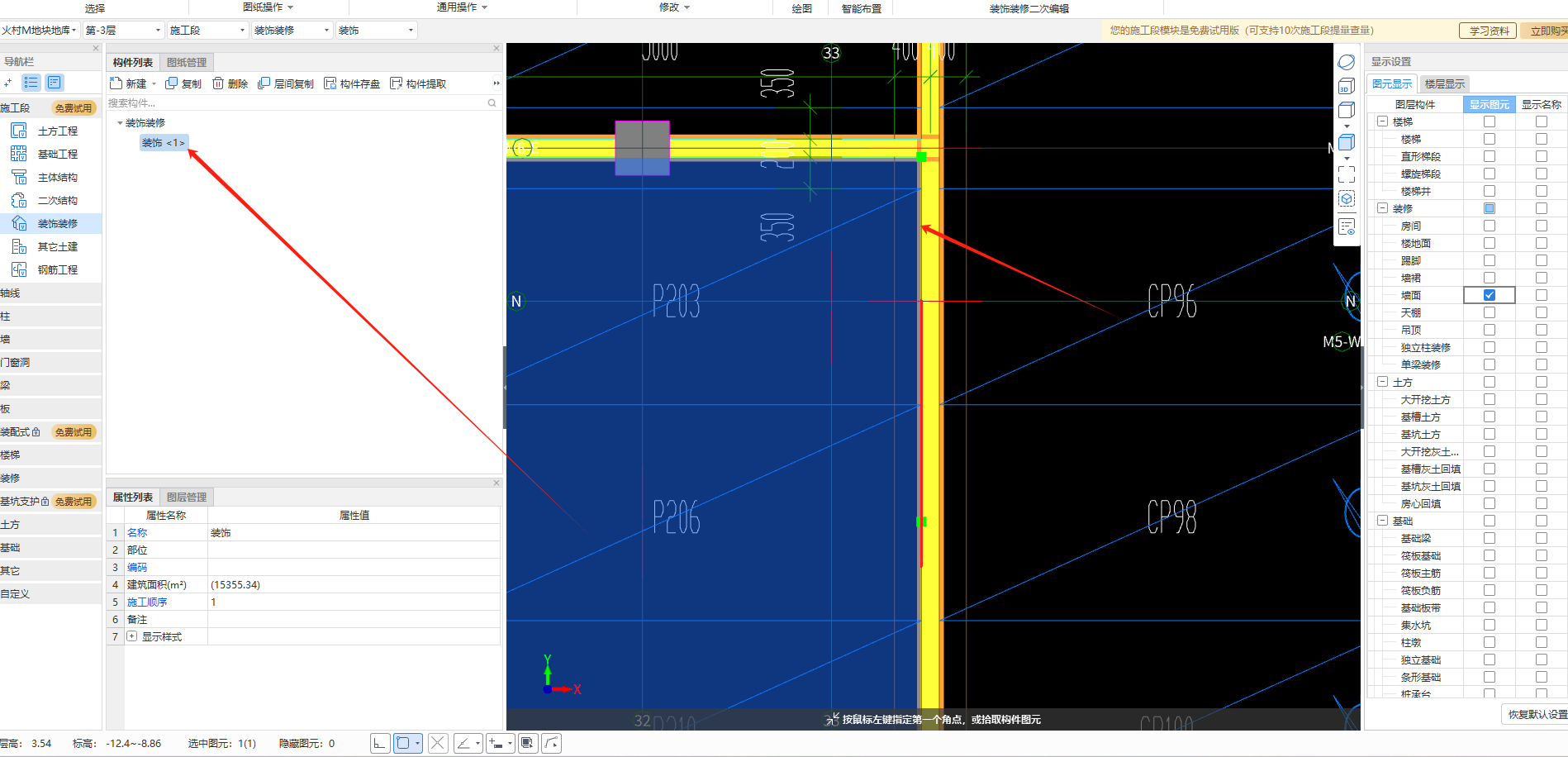Switch navigation bar to detail view icon
This screenshot has height=757, width=1568.
tap(55, 83)
